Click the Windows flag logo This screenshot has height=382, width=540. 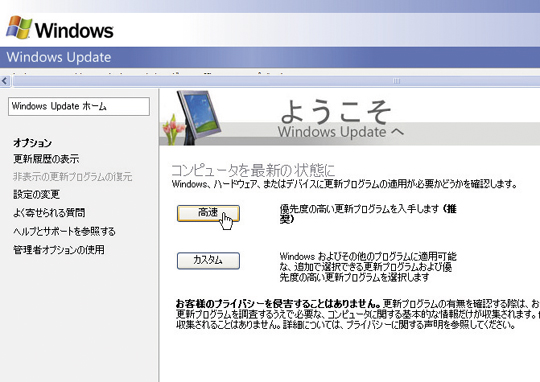19,28
